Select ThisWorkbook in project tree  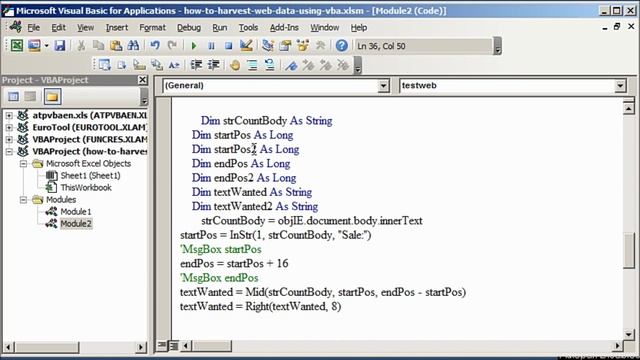click(x=86, y=188)
